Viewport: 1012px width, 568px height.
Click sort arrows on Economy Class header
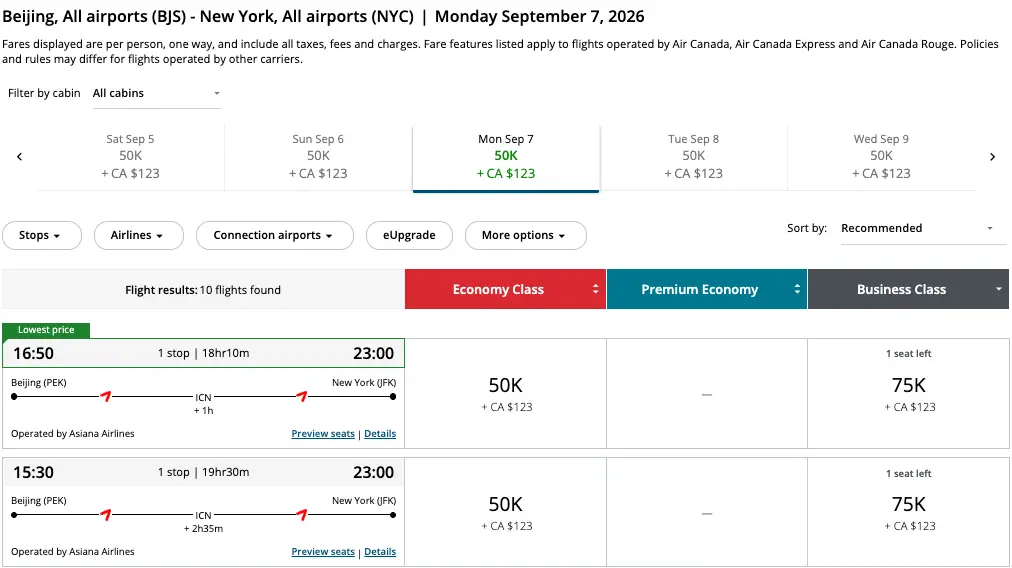click(x=596, y=290)
